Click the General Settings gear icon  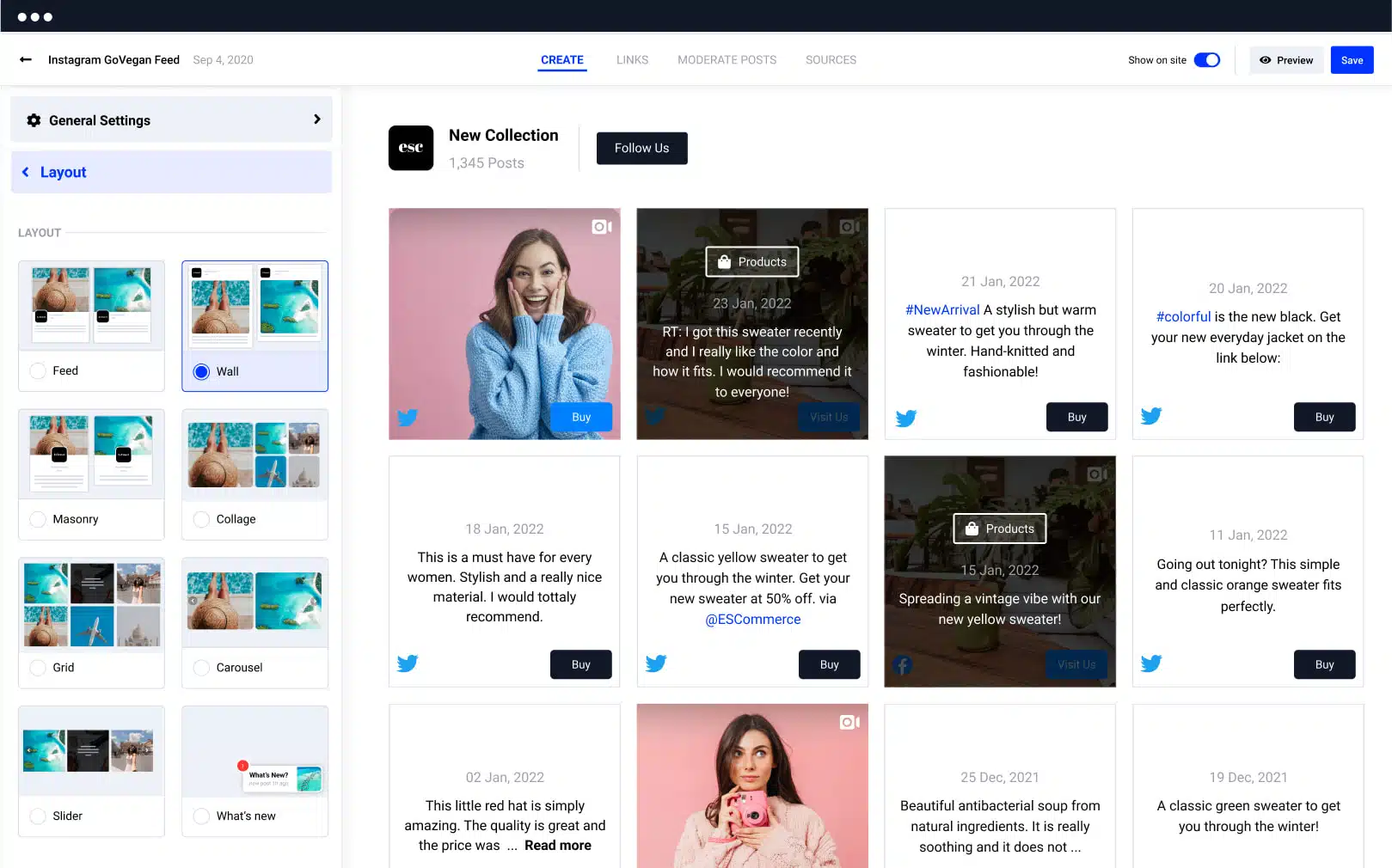pos(34,120)
